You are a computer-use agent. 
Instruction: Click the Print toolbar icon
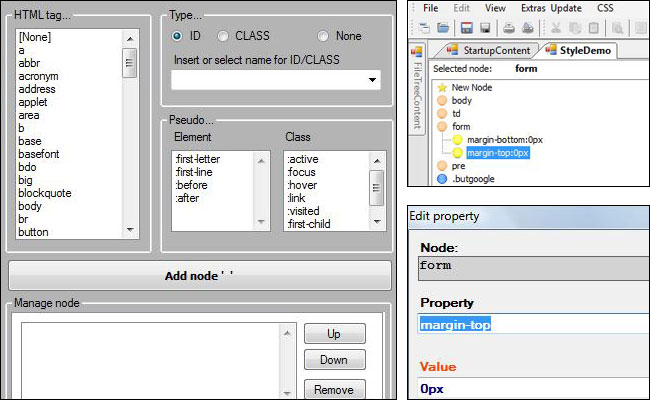[x=508, y=28]
